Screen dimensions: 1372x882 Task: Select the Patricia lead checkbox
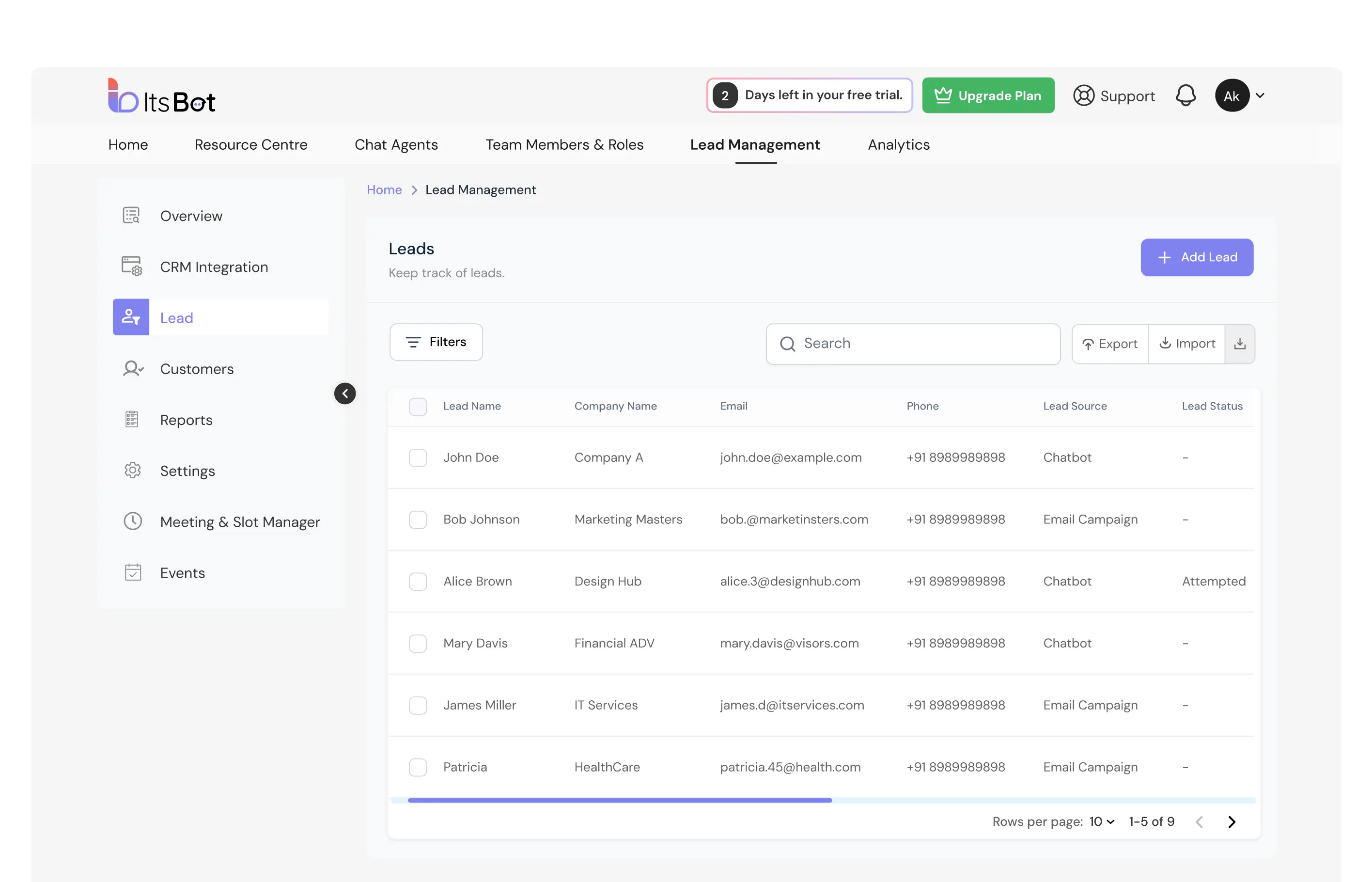point(418,767)
